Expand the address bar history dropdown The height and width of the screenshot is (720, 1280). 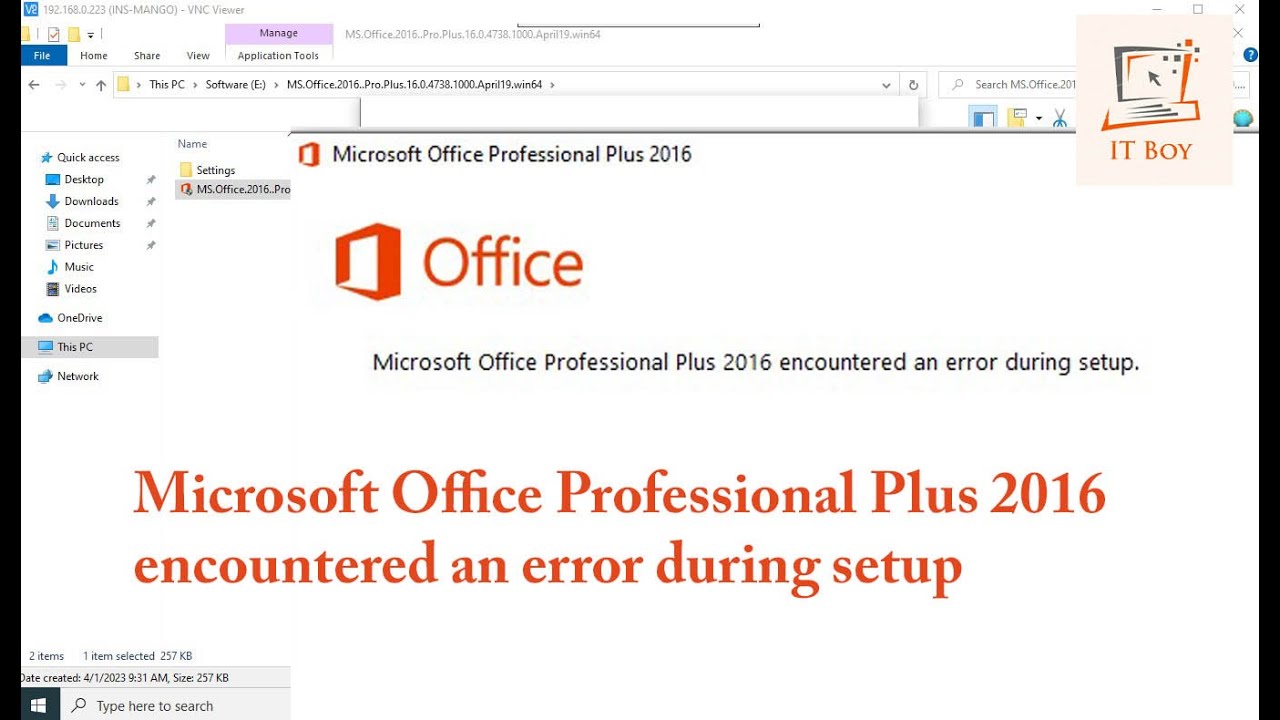(886, 85)
